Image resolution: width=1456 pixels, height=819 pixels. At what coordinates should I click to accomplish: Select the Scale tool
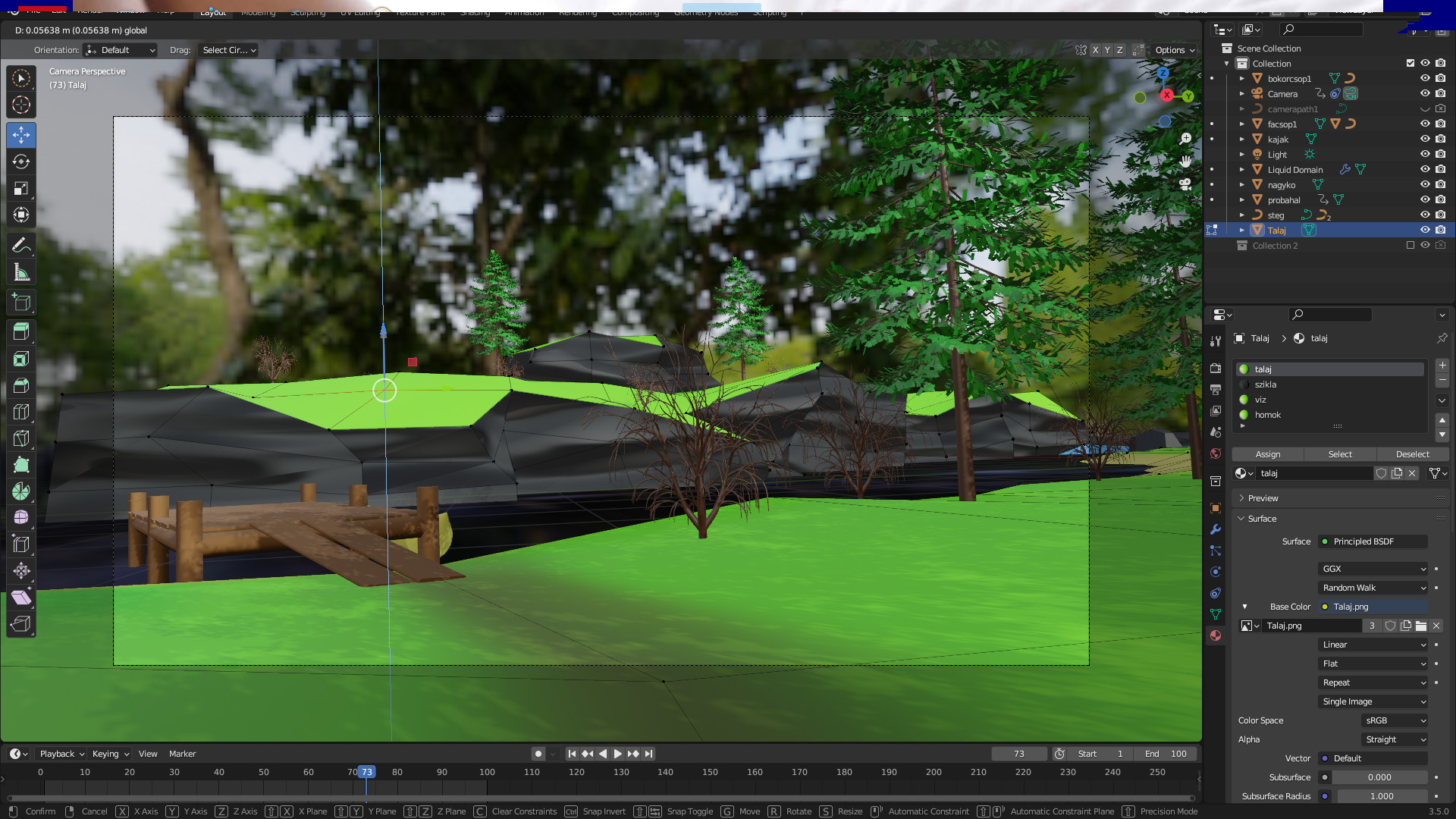[x=21, y=189]
